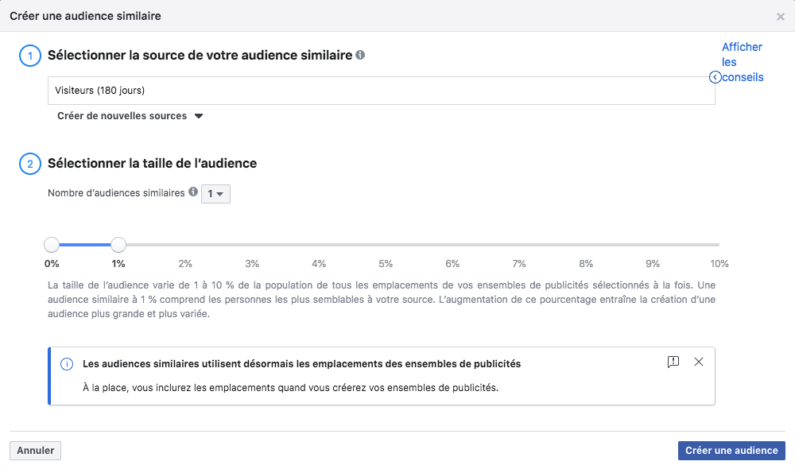The image size is (795, 469).
Task: Click the info icon next to source heading
Action: pos(360,55)
